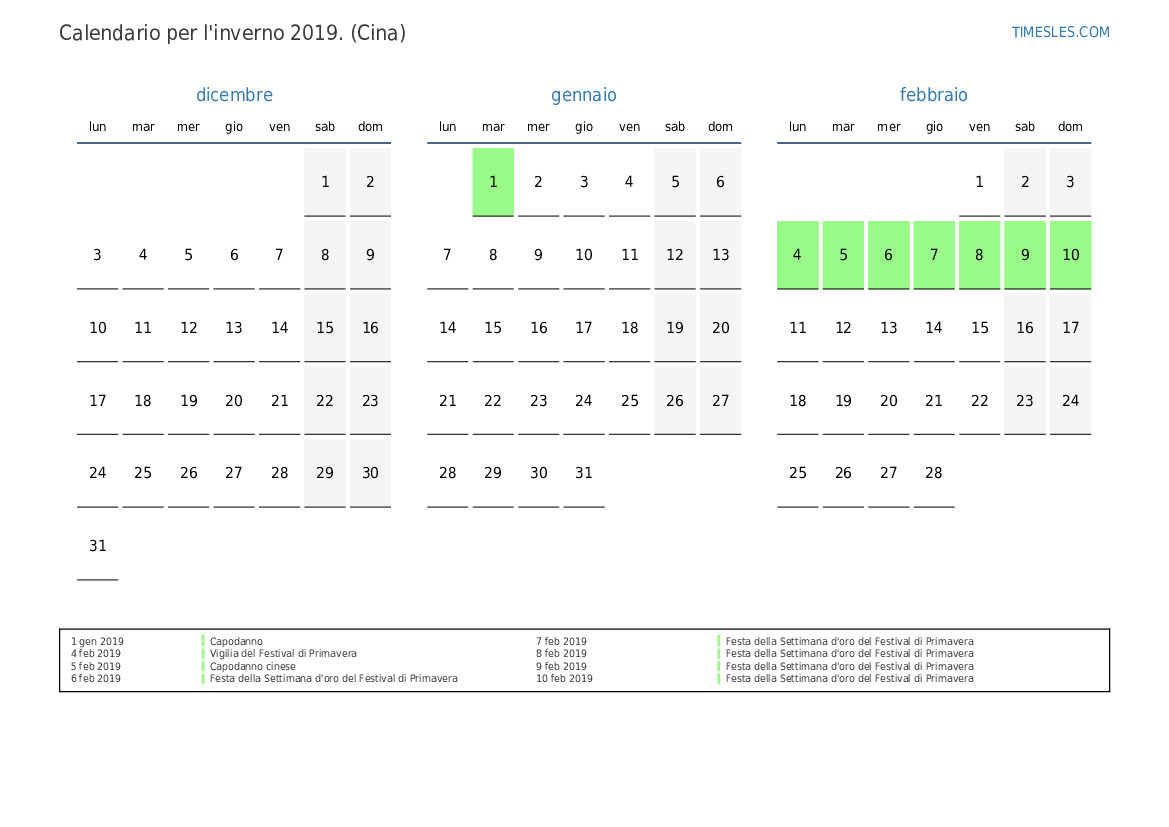Select 5 febbraio, highlighted in green
Image resolution: width=1169 pixels, height=827 pixels.
pos(843,255)
